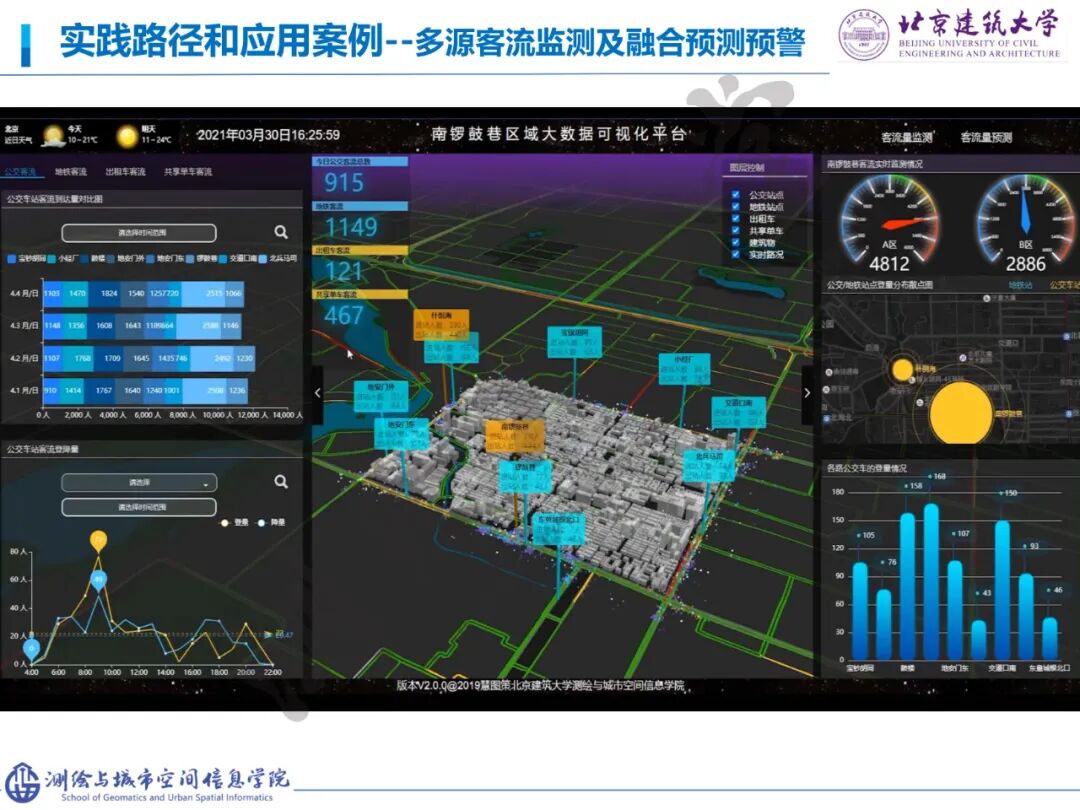Open time range field in arrival comparison panel
The width and height of the screenshot is (1080, 810).
139,233
